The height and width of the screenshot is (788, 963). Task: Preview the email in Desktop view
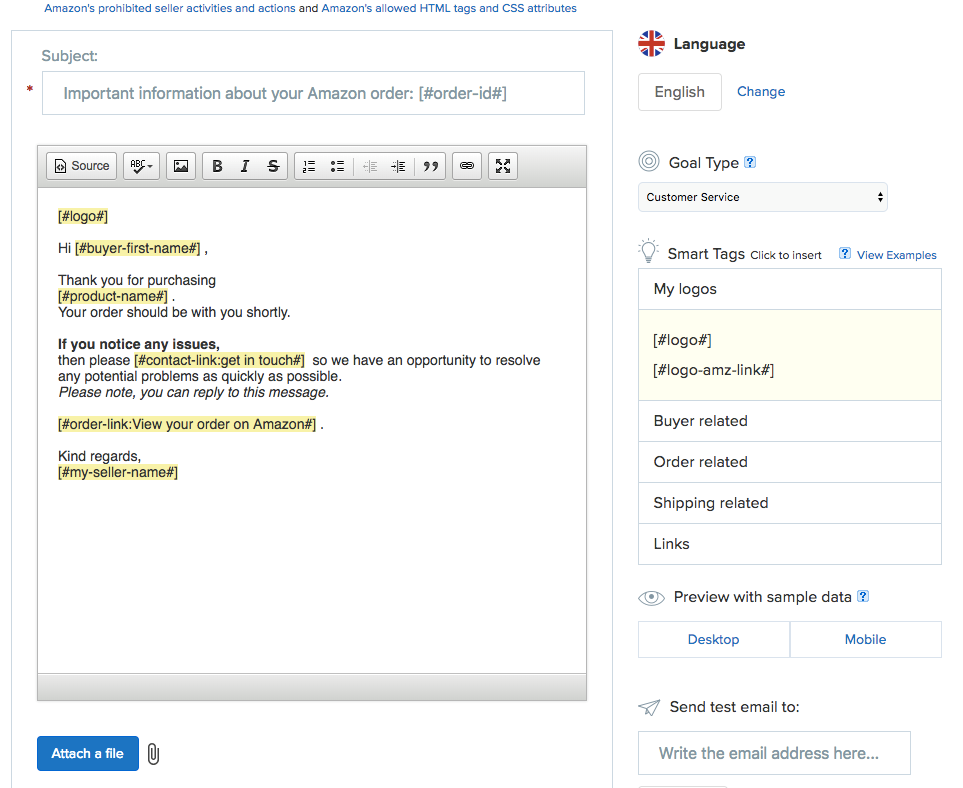click(x=714, y=639)
